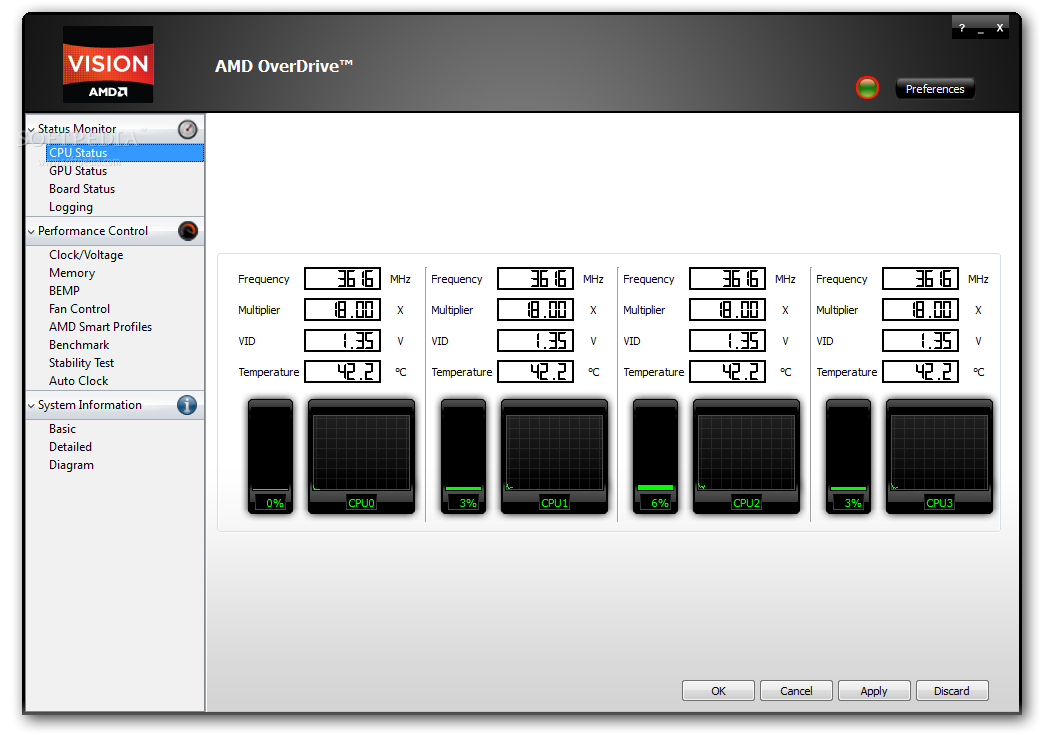Open Detailed system information
1042x735 pixels.
(x=70, y=447)
